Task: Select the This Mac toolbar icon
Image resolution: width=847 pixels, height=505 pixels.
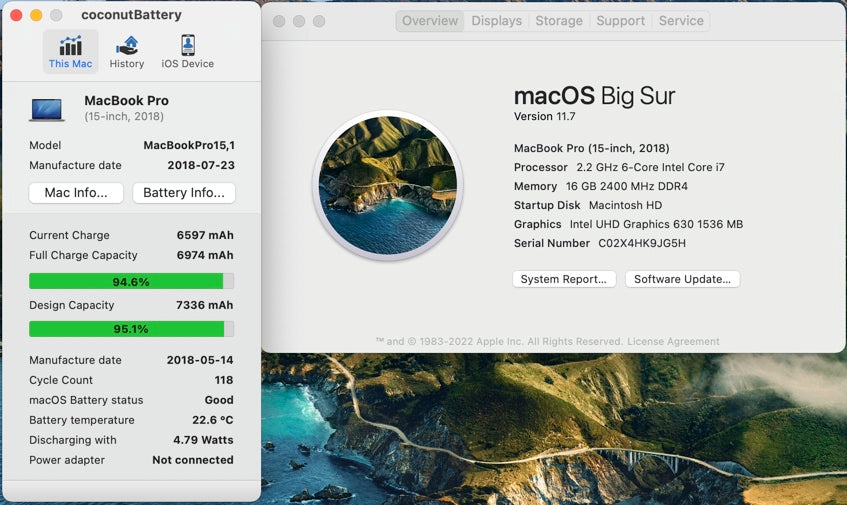Action: point(70,52)
